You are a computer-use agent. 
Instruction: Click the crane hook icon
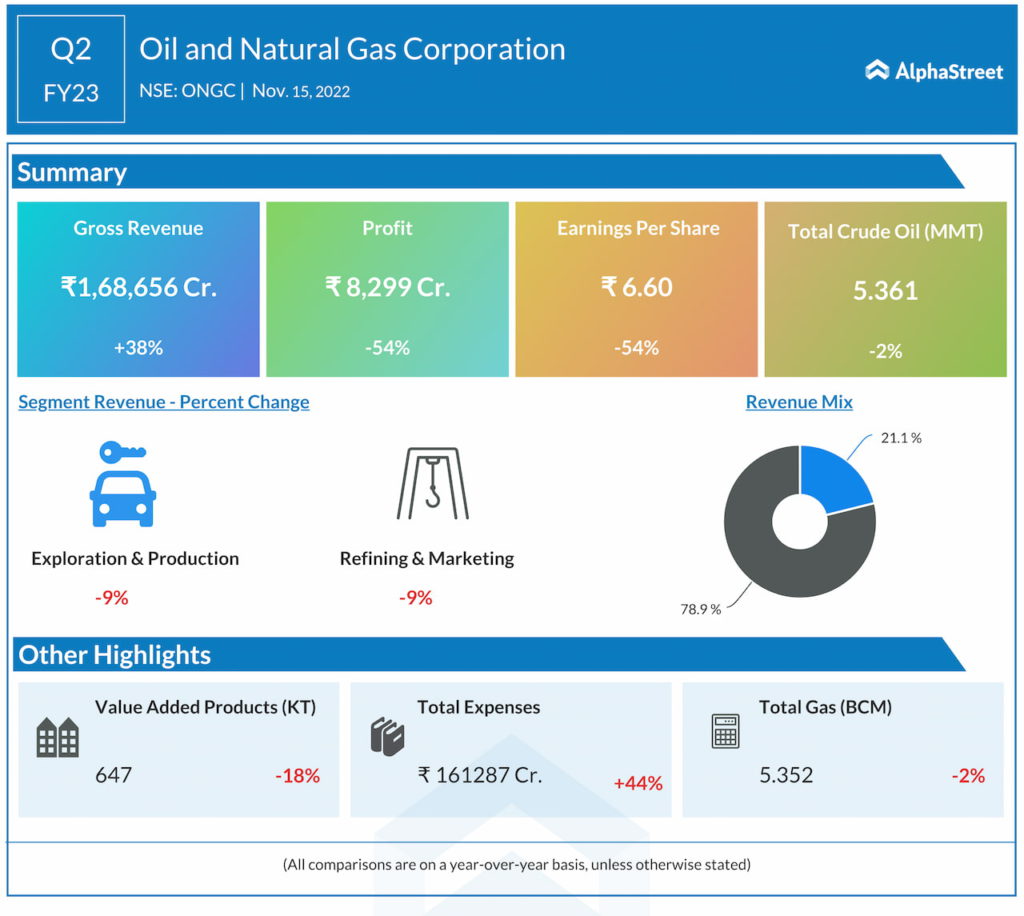point(432,484)
